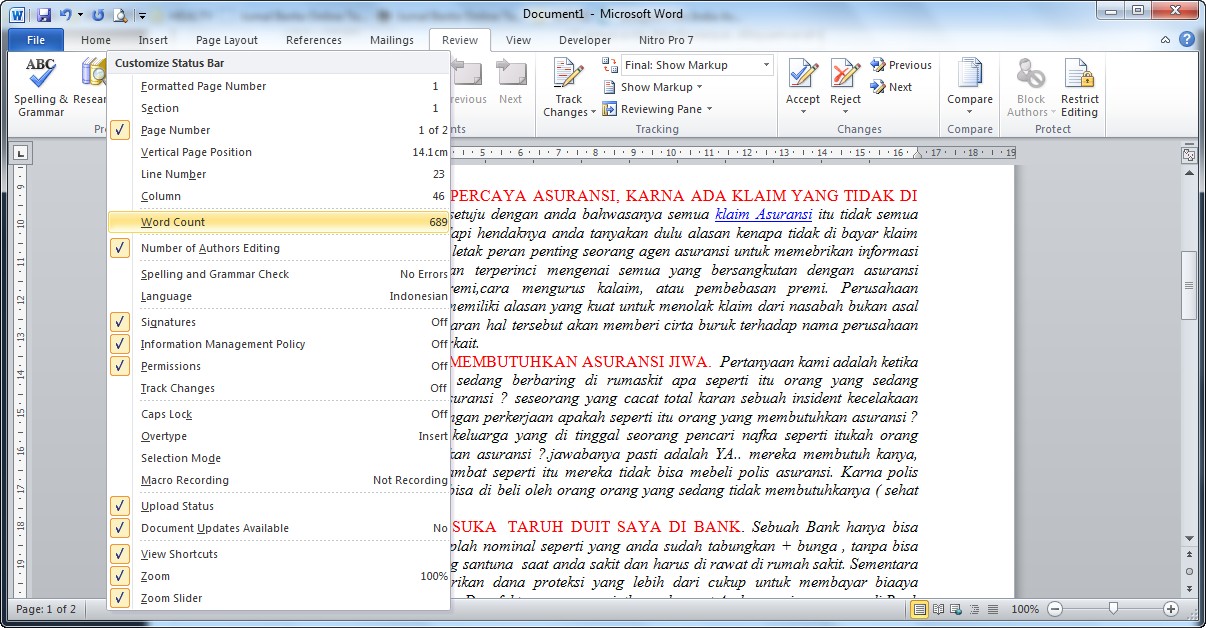The width and height of the screenshot is (1206, 628).
Task: Click the Restrict Editing icon
Action: (1079, 76)
